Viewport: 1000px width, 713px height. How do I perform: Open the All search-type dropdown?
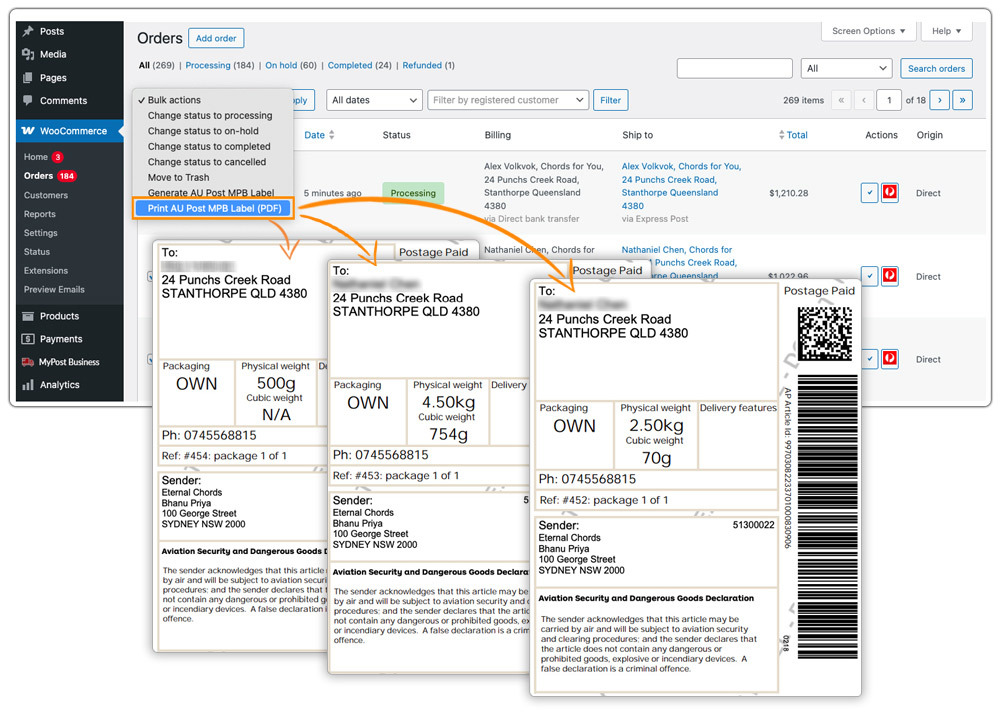coord(846,68)
